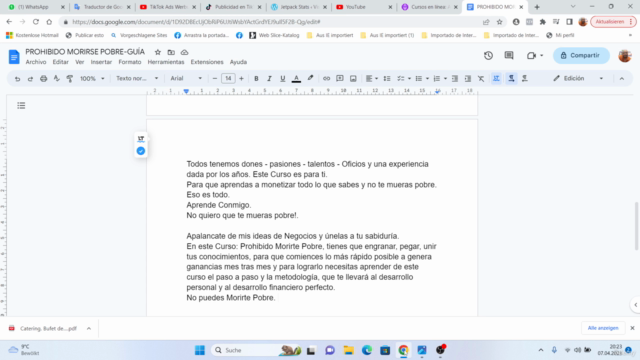Clear the text formatting
640x360 pixels.
coord(481,78)
